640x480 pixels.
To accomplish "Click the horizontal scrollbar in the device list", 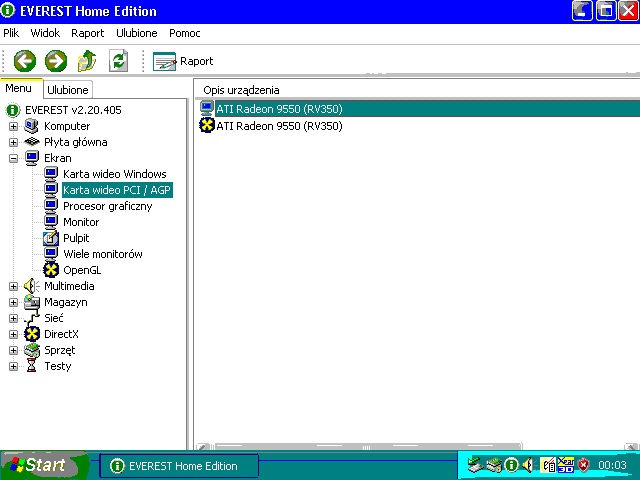I will [x=367, y=447].
